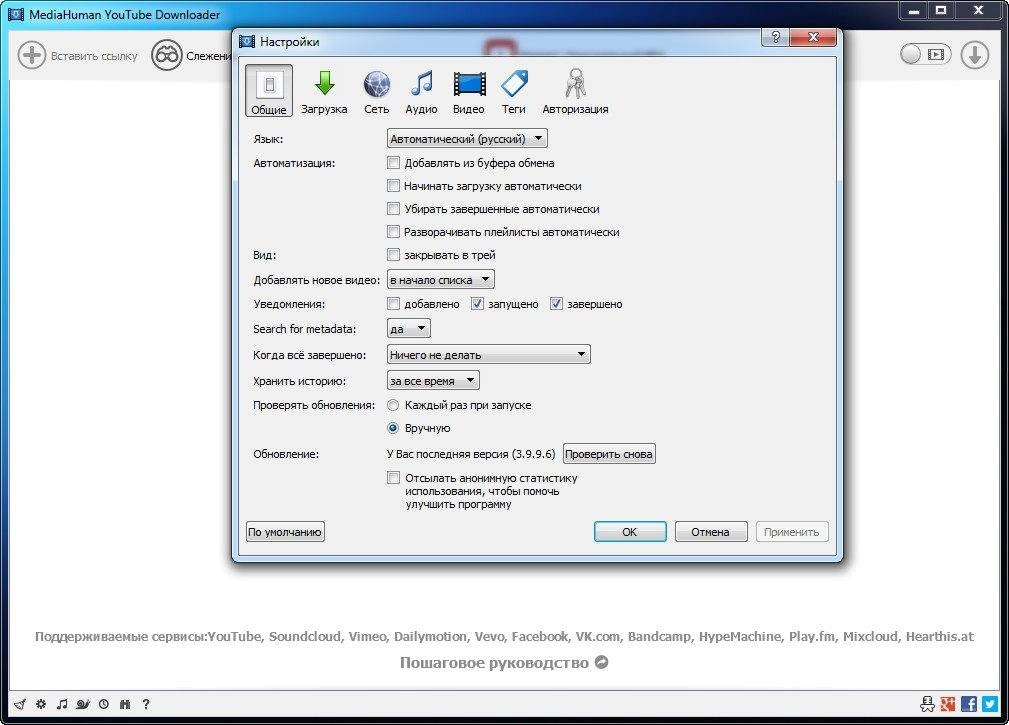Click the Поддерживаемые сервисы text line
This screenshot has height=725, width=1009.
click(x=504, y=636)
